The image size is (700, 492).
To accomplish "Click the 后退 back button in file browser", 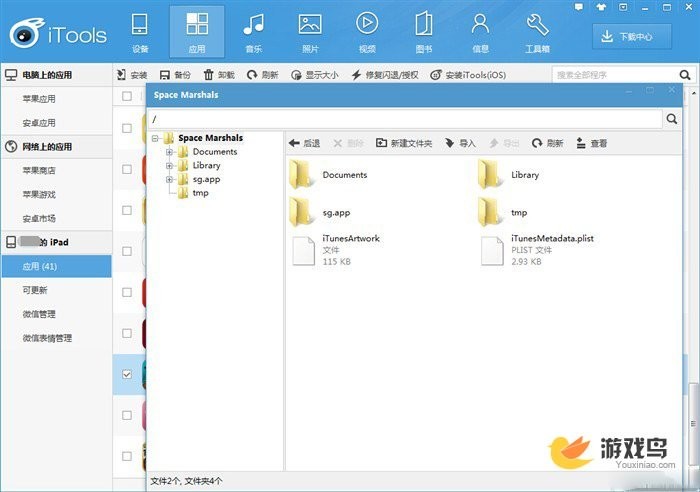I will click(x=304, y=143).
